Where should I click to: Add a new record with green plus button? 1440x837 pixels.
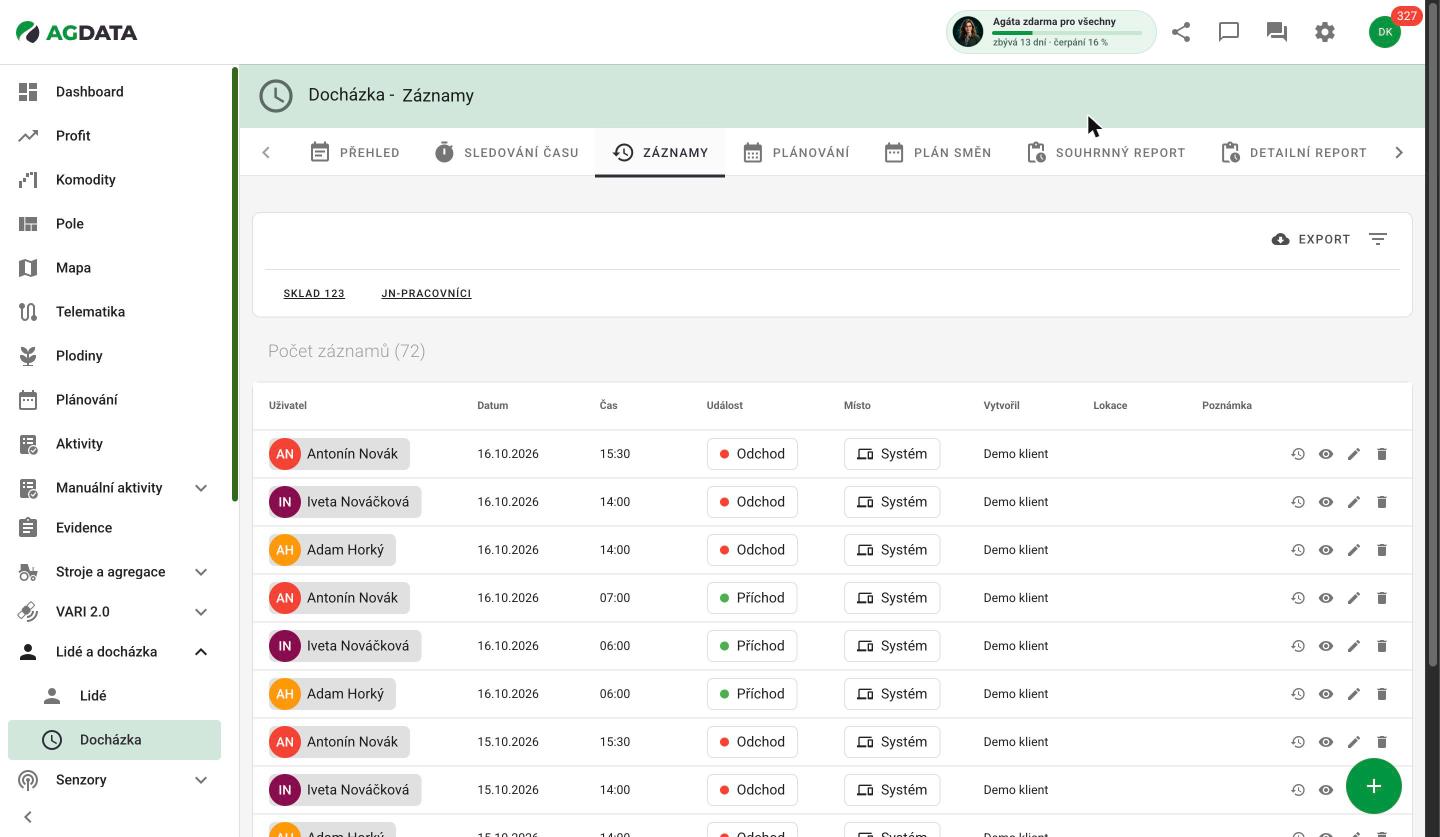coord(1374,786)
